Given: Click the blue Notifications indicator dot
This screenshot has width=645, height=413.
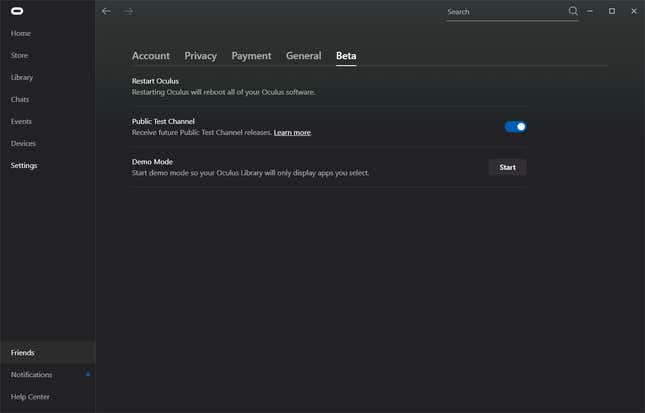Looking at the screenshot, I should tap(88, 374).
